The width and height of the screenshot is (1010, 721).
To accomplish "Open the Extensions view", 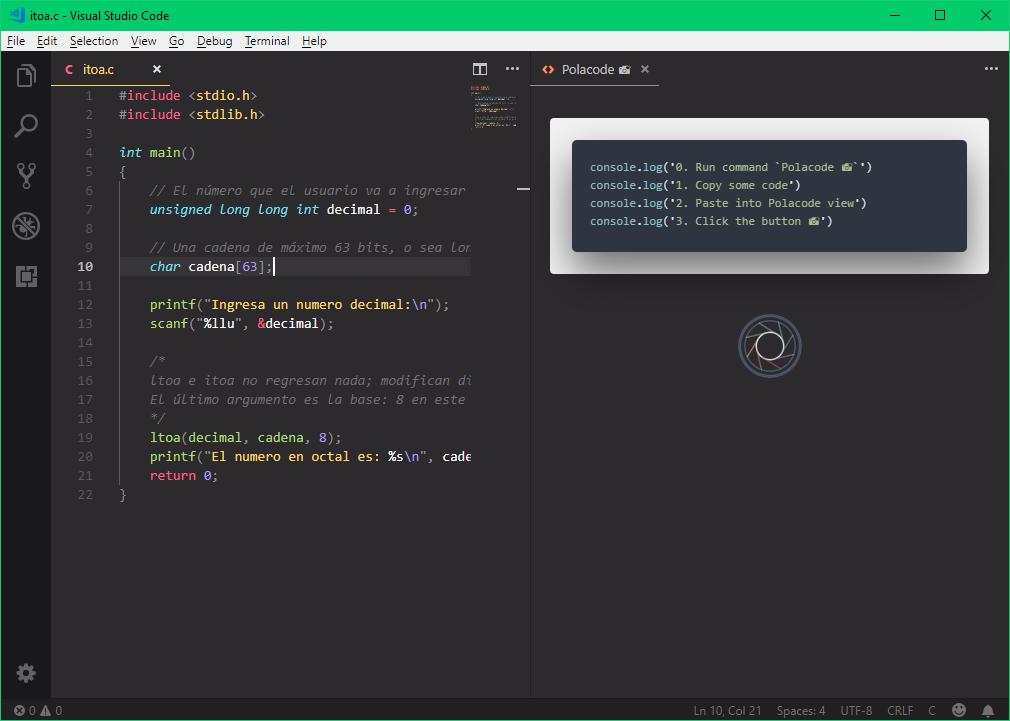I will pyautogui.click(x=26, y=276).
